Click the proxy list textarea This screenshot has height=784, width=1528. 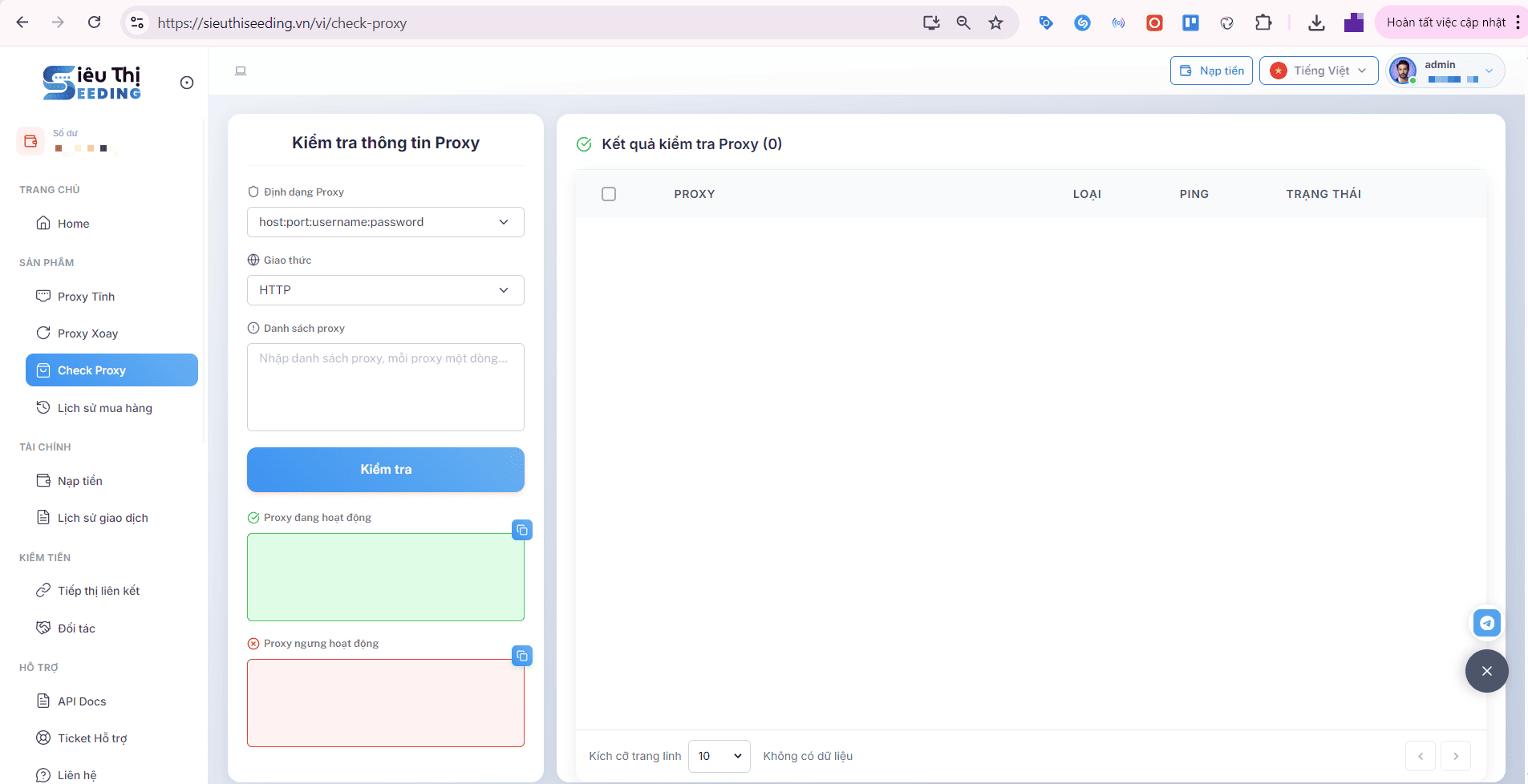(385, 387)
